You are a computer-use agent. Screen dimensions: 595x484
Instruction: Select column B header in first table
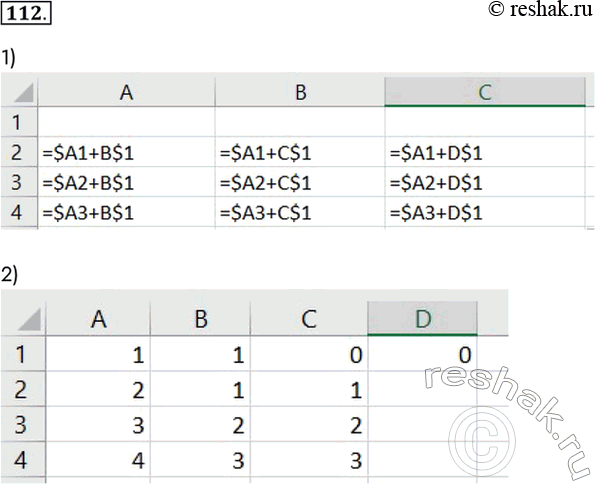coord(300,92)
